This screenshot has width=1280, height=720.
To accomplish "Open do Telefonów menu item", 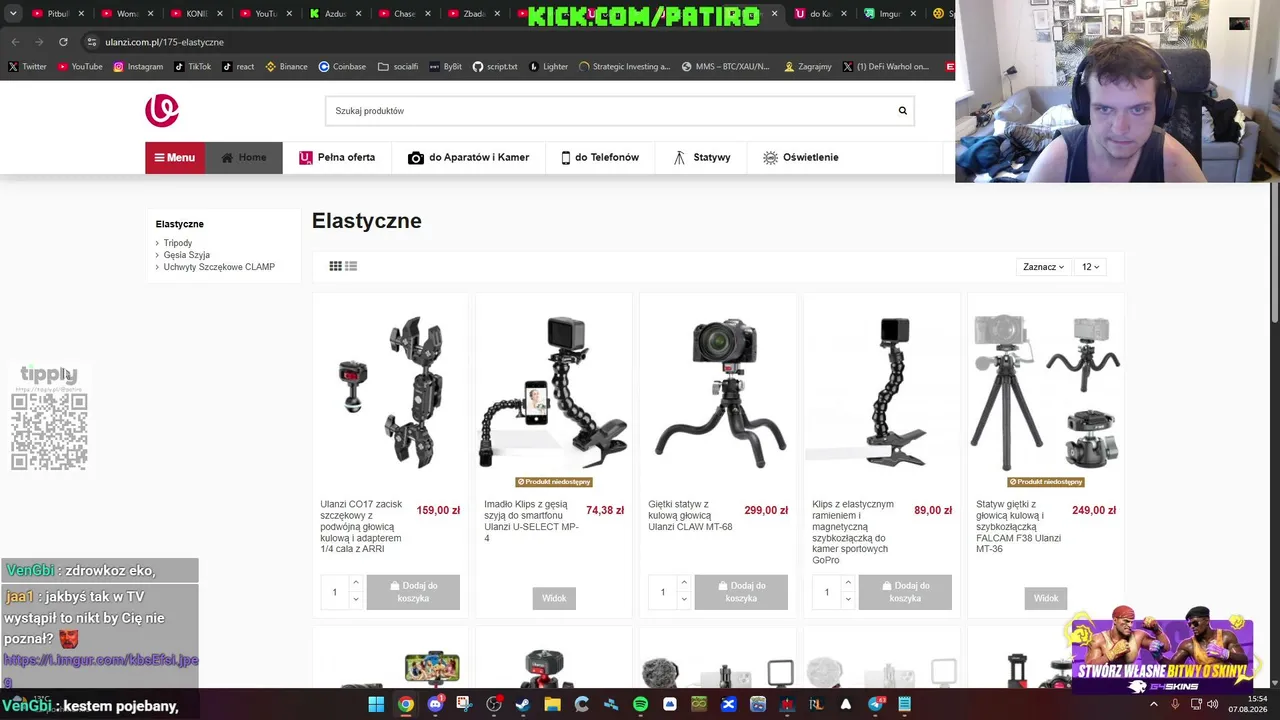I will tap(600, 157).
